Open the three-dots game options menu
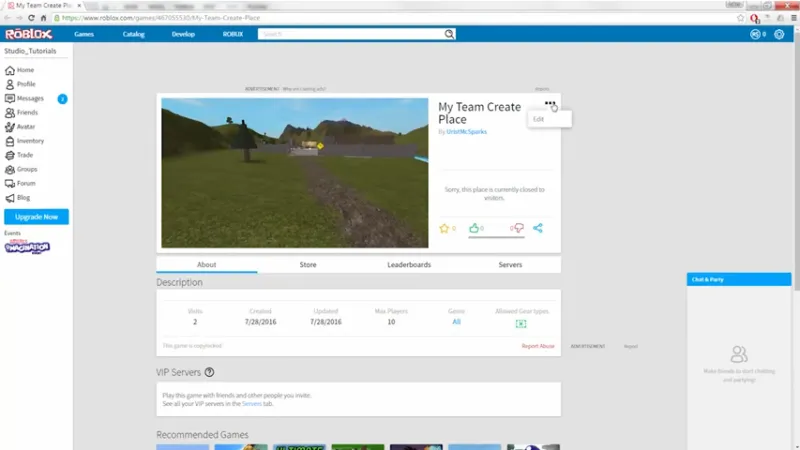Screen dimensions: 800x450 (550, 103)
